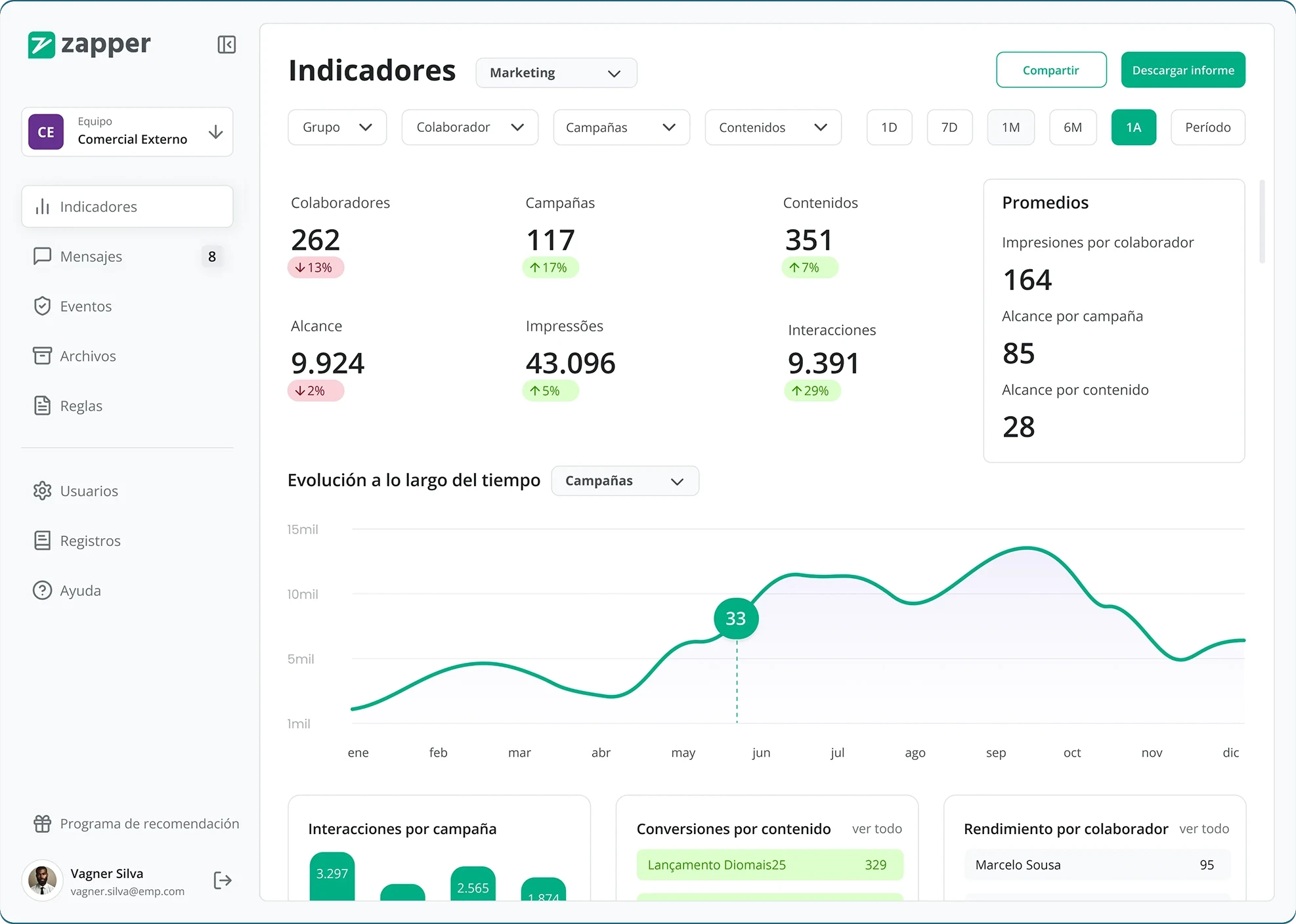
Task: Click the Descargar informe button
Action: point(1183,70)
